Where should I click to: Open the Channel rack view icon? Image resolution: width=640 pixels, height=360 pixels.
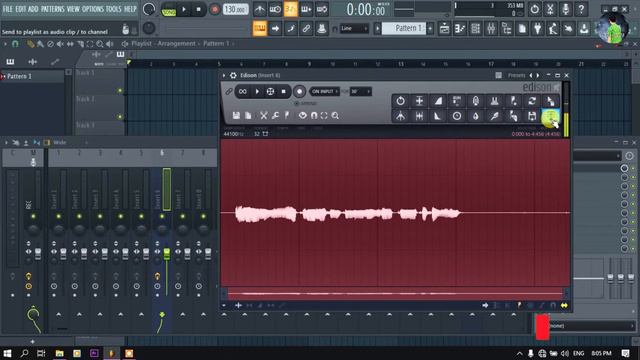click(x=476, y=28)
